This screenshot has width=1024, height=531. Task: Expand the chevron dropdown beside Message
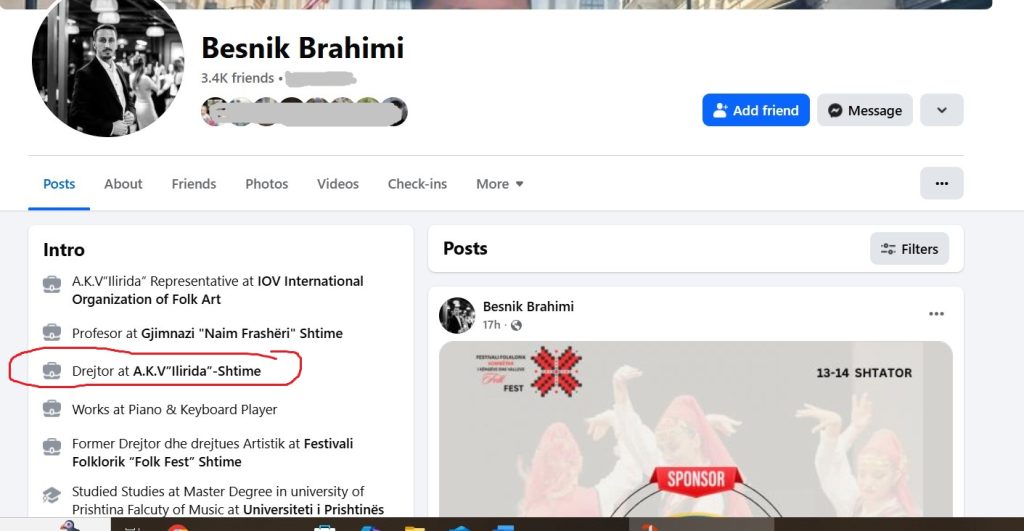tap(941, 110)
